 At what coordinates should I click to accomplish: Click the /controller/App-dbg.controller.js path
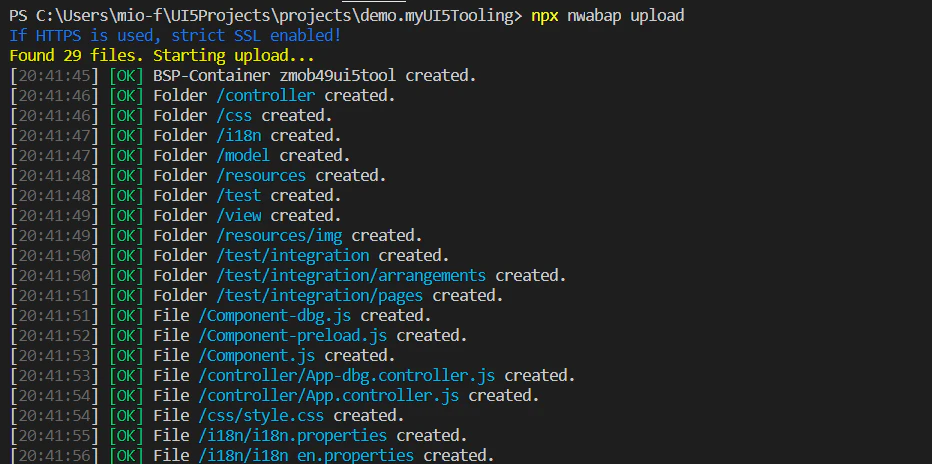coord(347,376)
